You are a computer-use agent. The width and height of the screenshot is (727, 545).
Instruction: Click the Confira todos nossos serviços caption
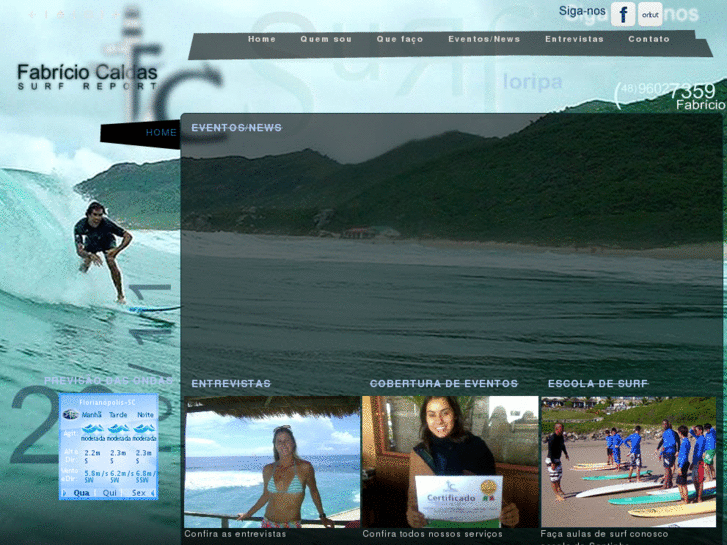(433, 534)
